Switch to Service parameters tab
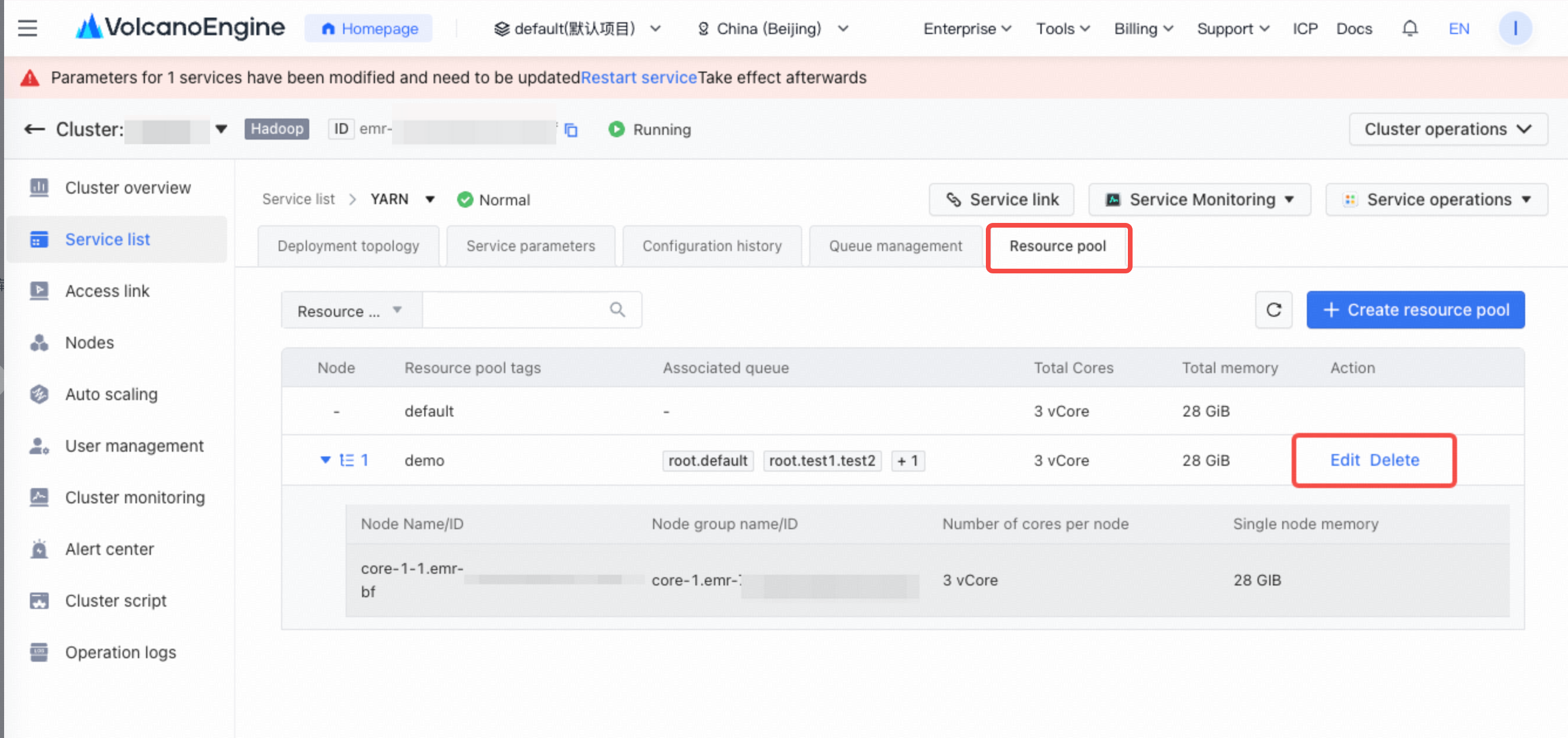This screenshot has width=1568, height=738. coord(530,246)
